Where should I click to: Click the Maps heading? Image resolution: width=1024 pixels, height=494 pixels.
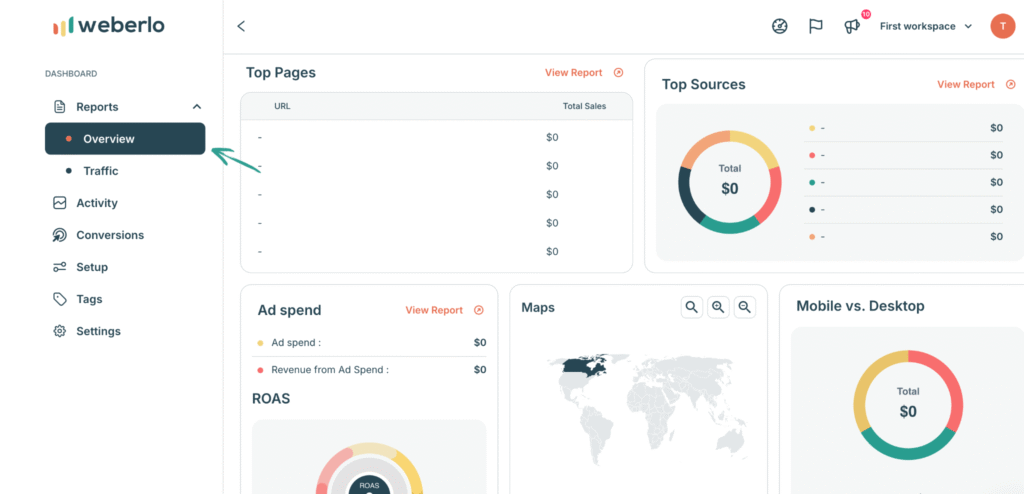click(538, 307)
